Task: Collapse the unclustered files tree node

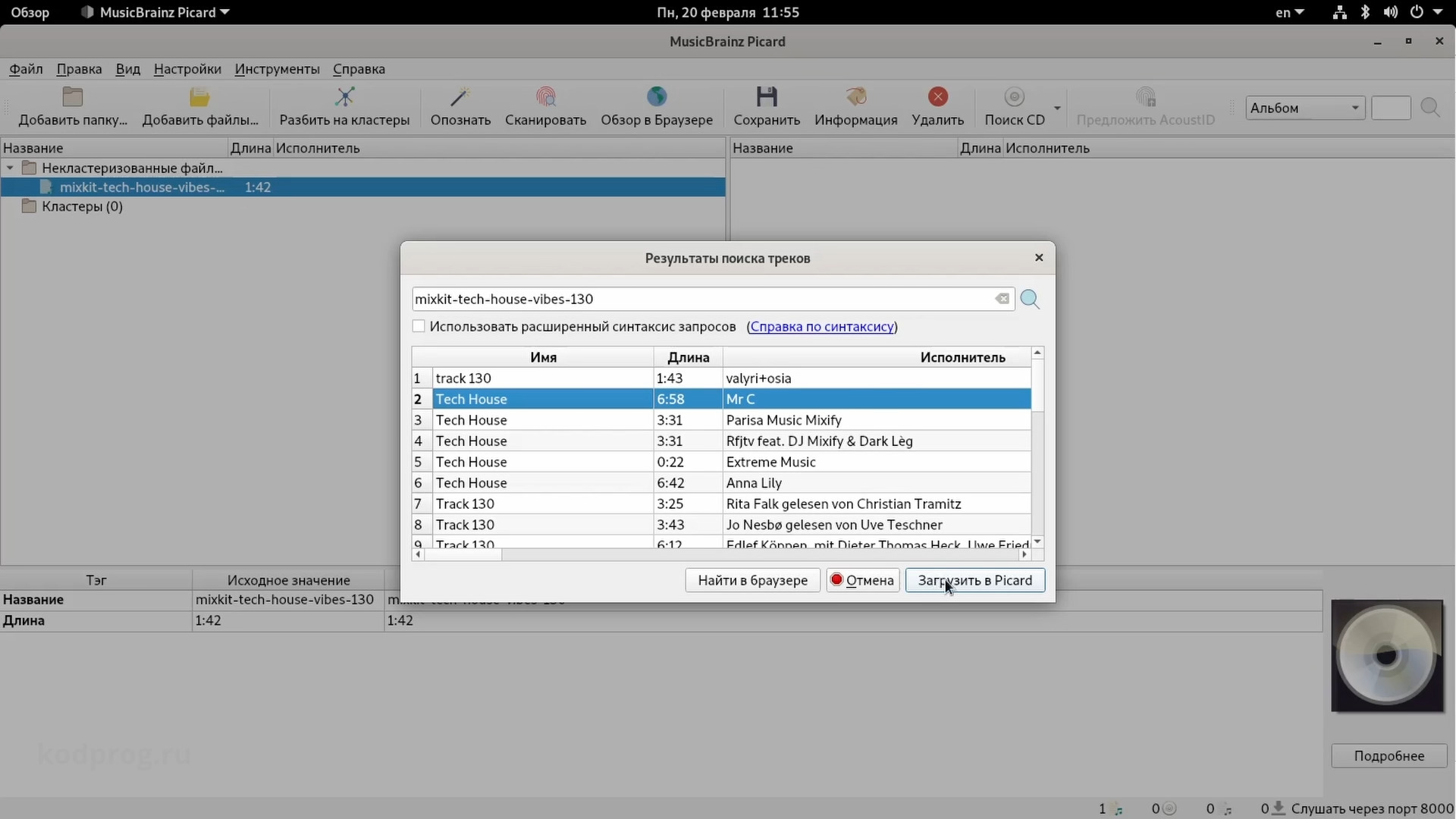Action: coord(10,168)
